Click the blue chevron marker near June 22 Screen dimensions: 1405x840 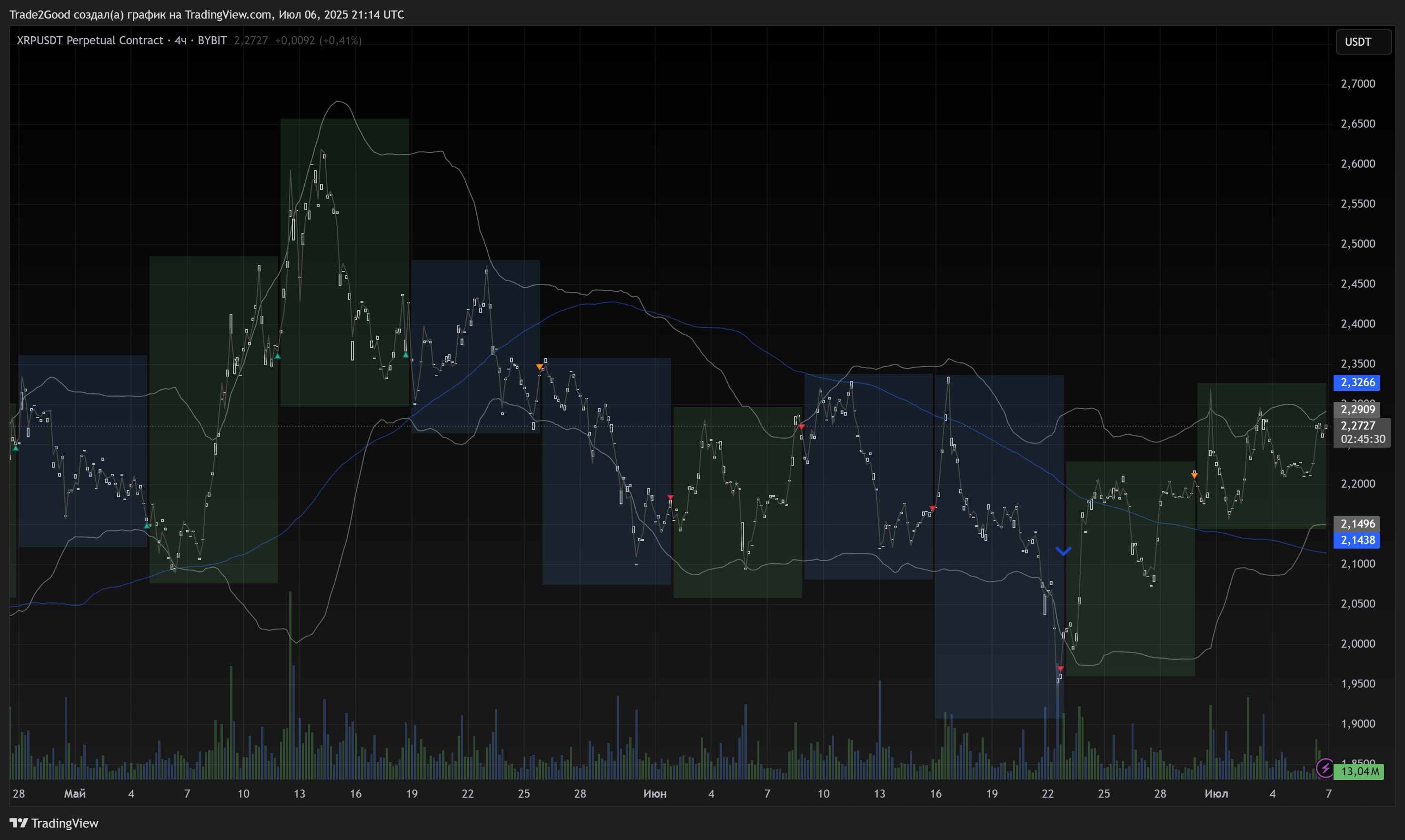pos(1063,551)
